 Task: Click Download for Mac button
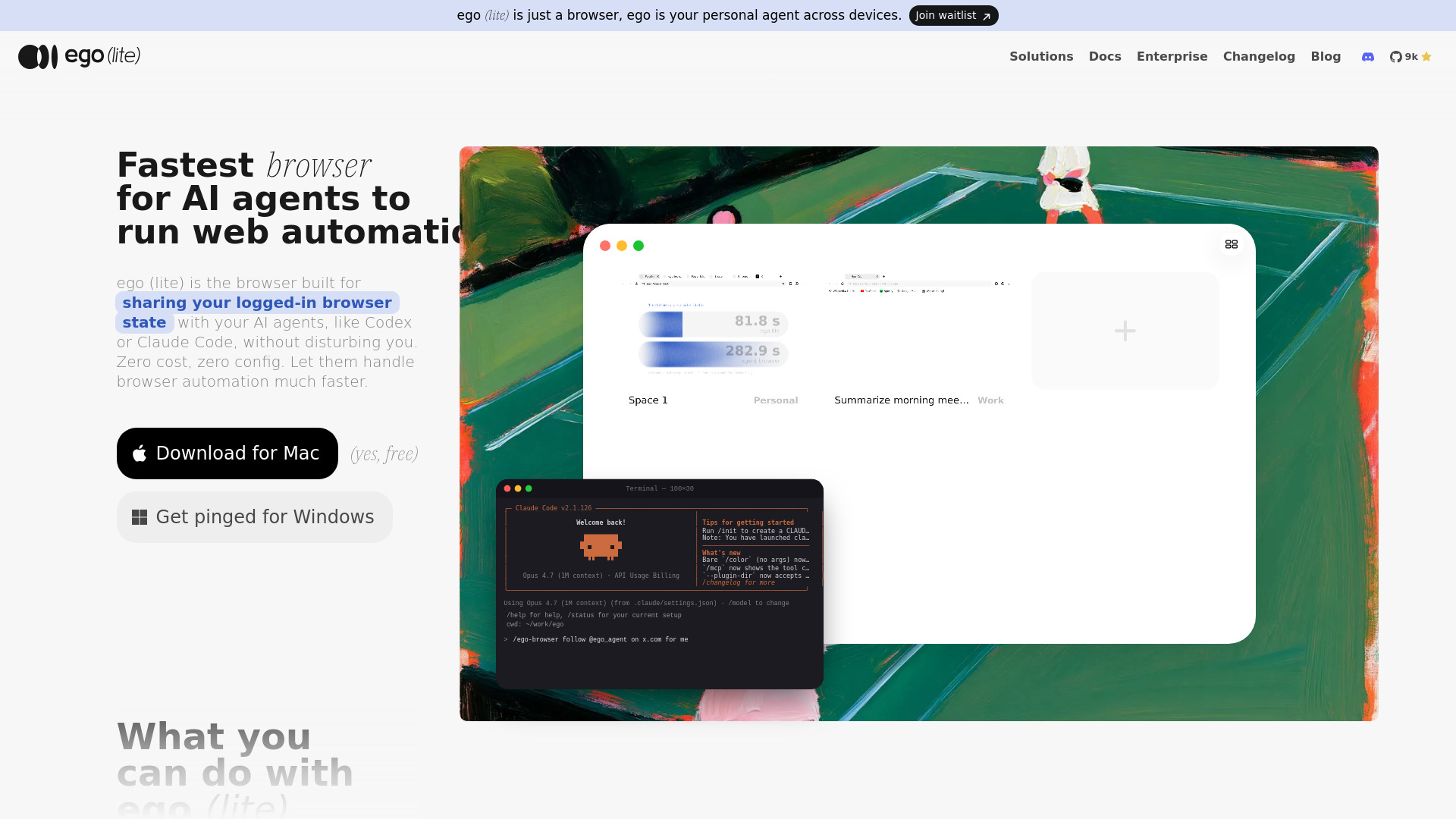pos(227,453)
